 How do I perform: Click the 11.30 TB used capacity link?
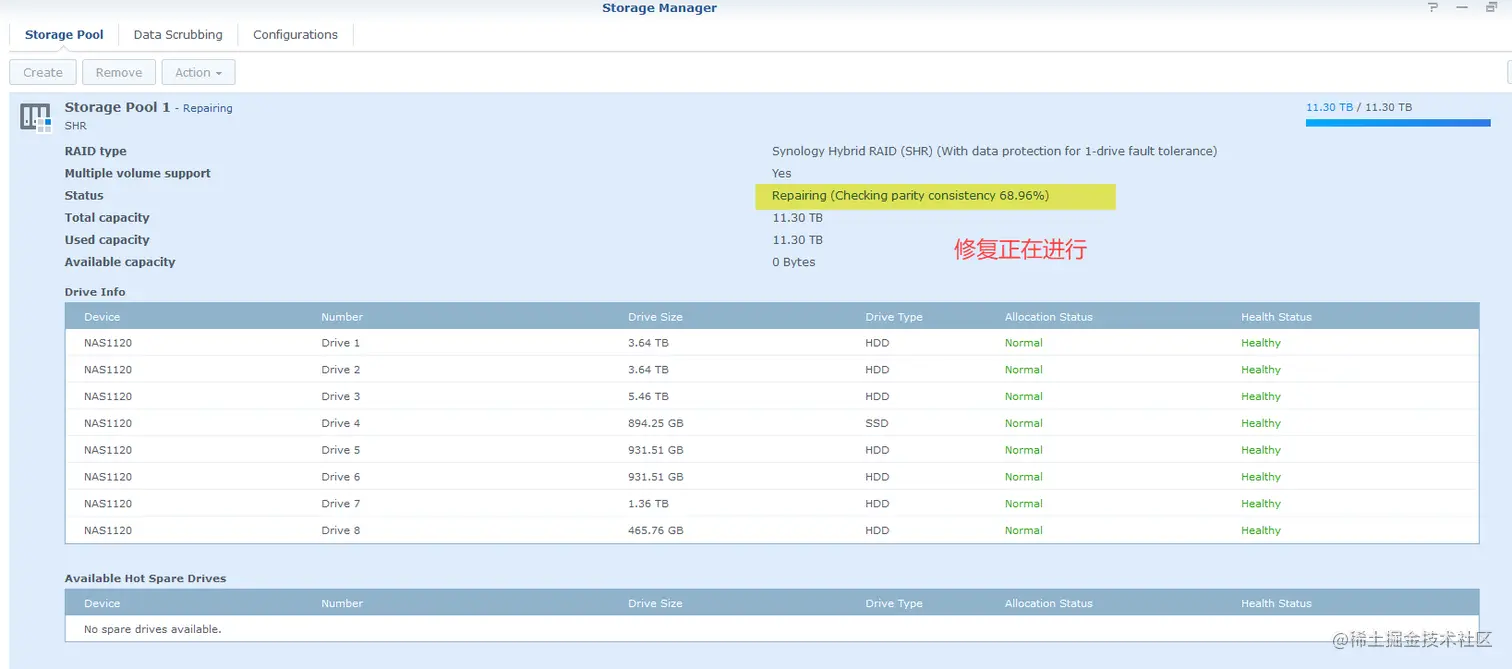[x=1330, y=107]
